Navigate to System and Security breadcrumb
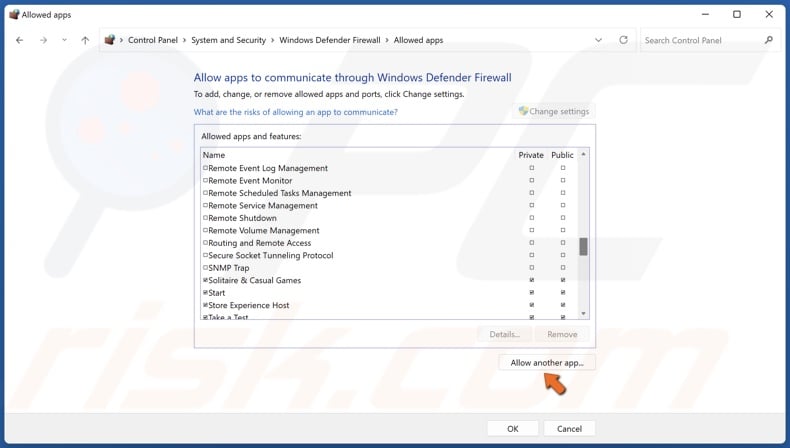 point(228,40)
